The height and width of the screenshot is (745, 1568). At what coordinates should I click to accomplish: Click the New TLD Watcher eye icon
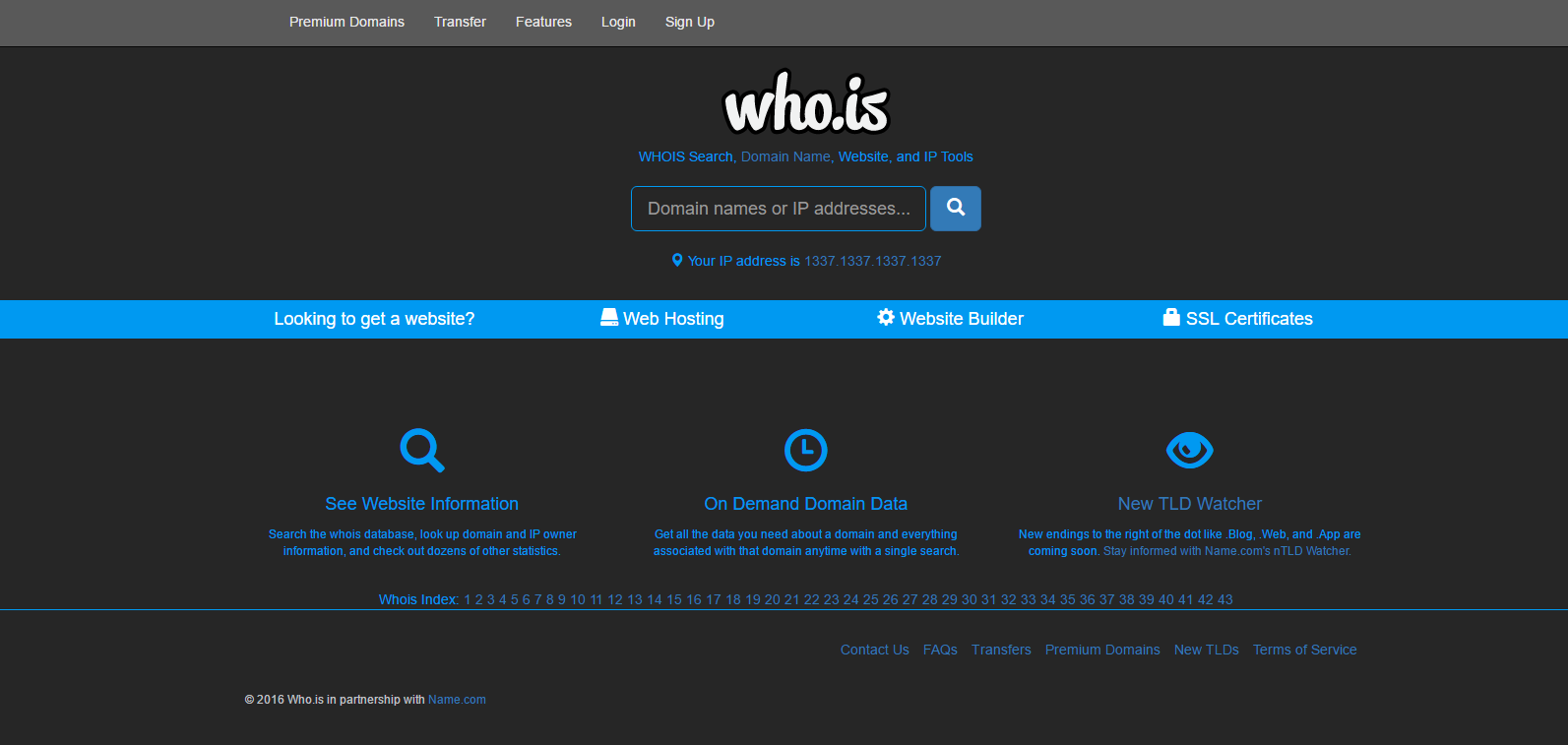pos(1190,450)
